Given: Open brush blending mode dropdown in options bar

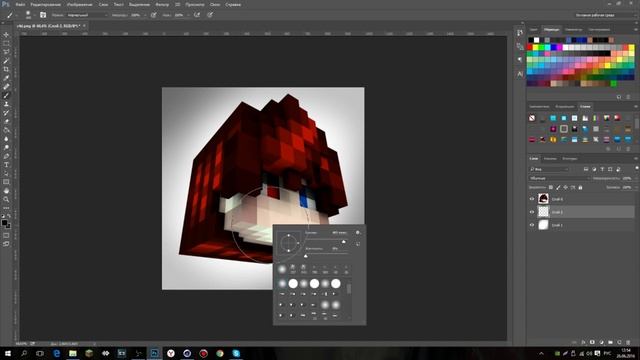Looking at the screenshot, I should [87, 15].
